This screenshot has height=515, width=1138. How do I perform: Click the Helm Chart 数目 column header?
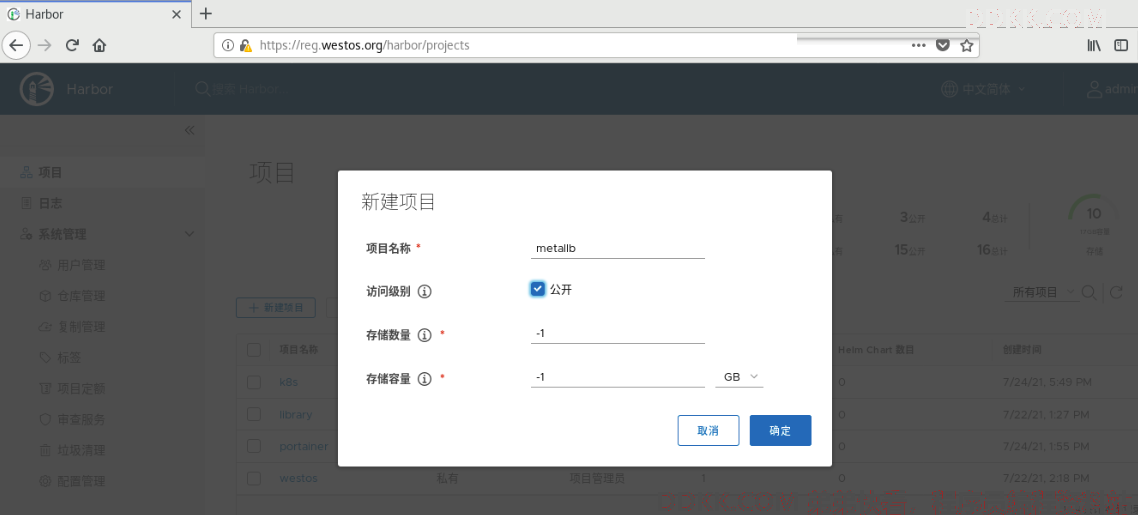tap(875, 350)
